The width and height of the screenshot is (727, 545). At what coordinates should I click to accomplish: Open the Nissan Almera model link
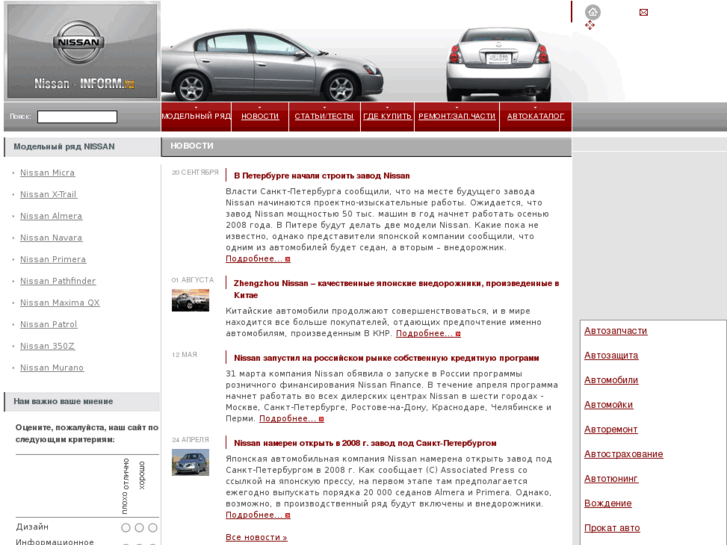click(51, 216)
